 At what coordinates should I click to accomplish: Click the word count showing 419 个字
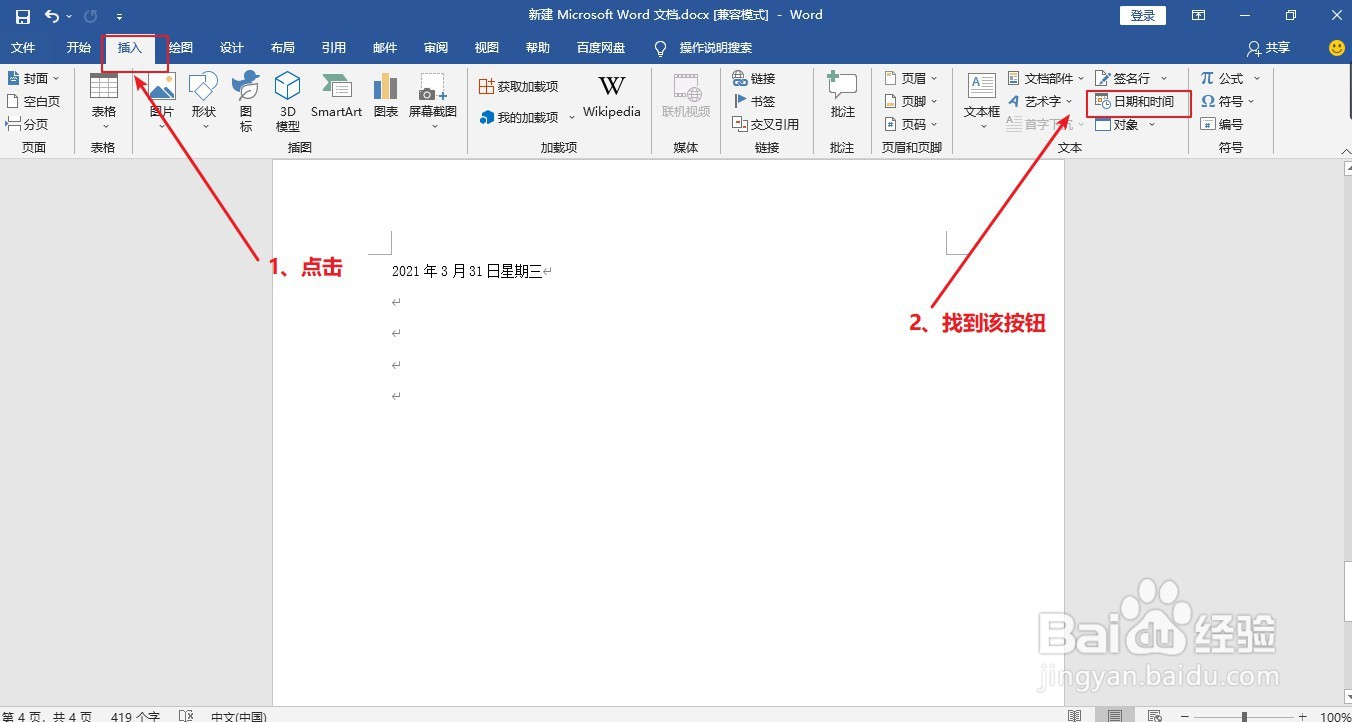point(135,716)
